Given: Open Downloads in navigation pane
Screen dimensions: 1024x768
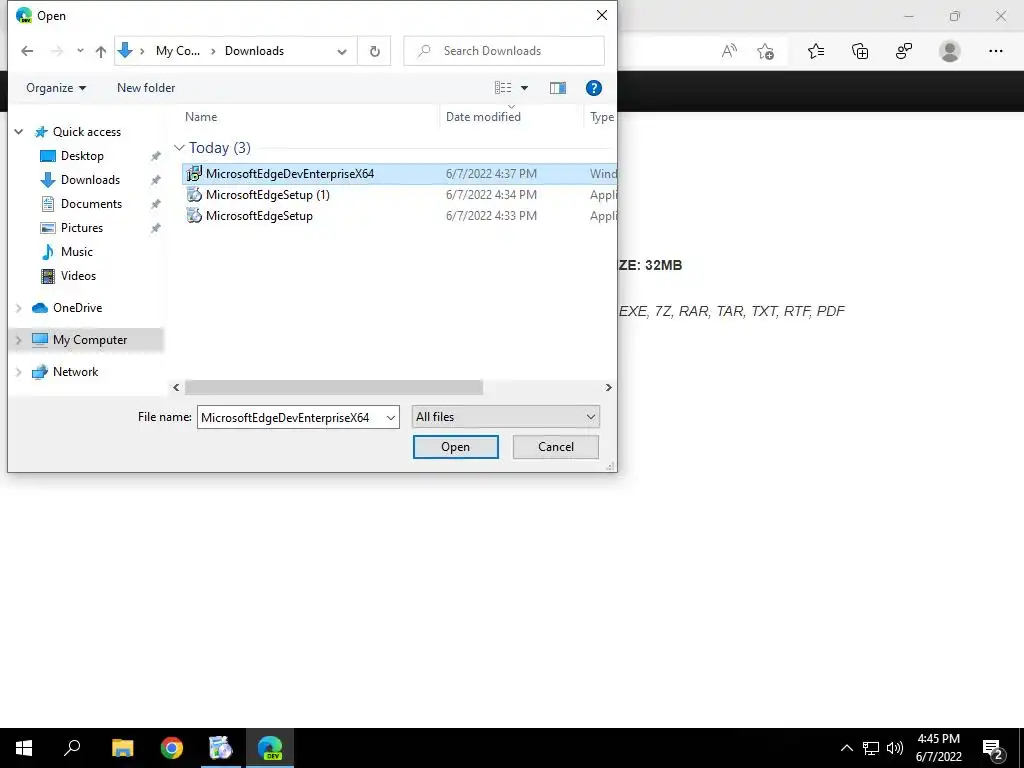Looking at the screenshot, I should click(90, 180).
